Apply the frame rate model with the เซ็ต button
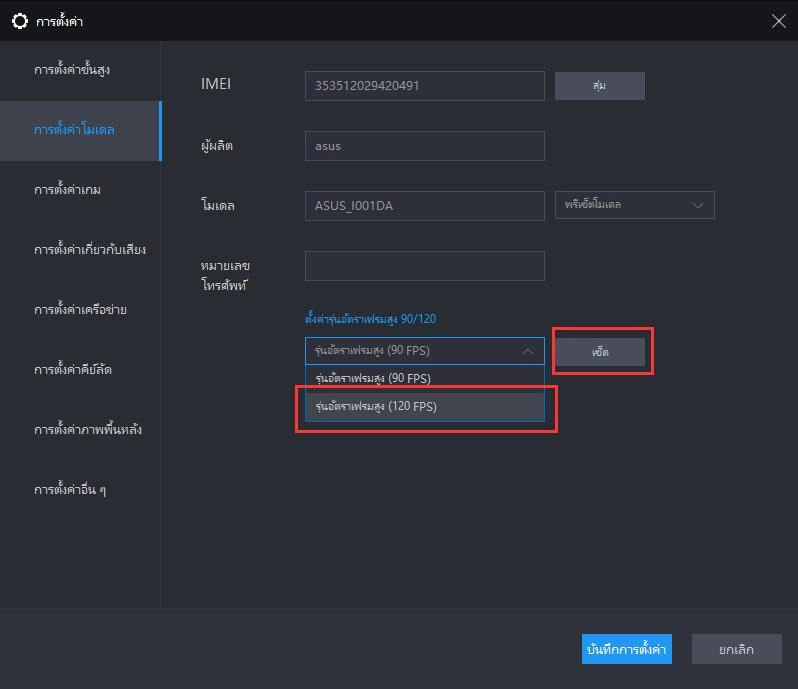 [600, 352]
